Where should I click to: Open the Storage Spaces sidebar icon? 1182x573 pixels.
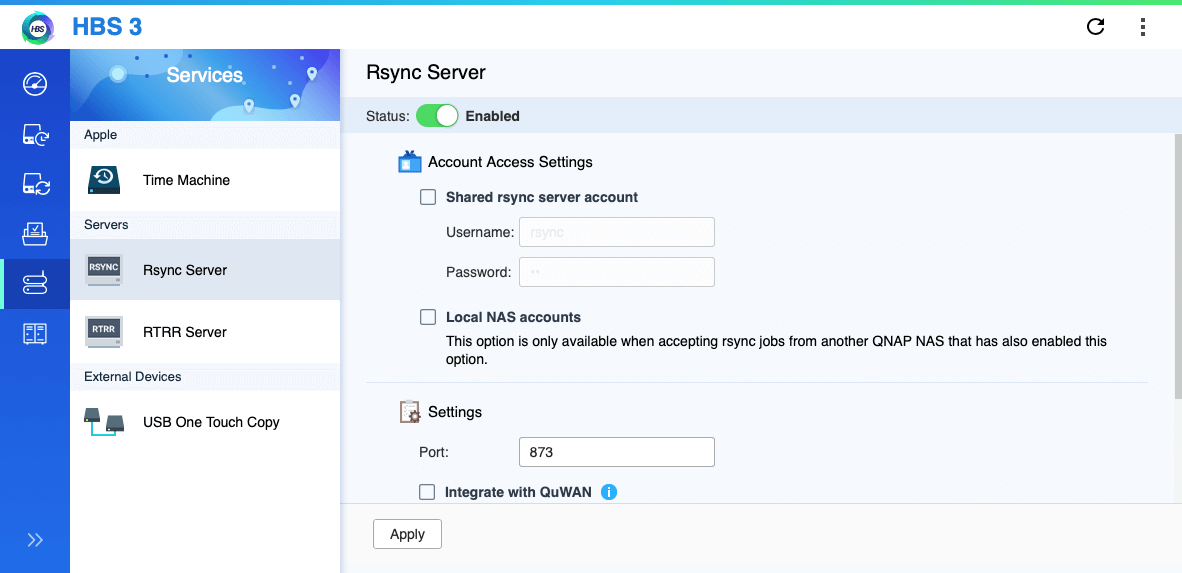pyautogui.click(x=35, y=334)
